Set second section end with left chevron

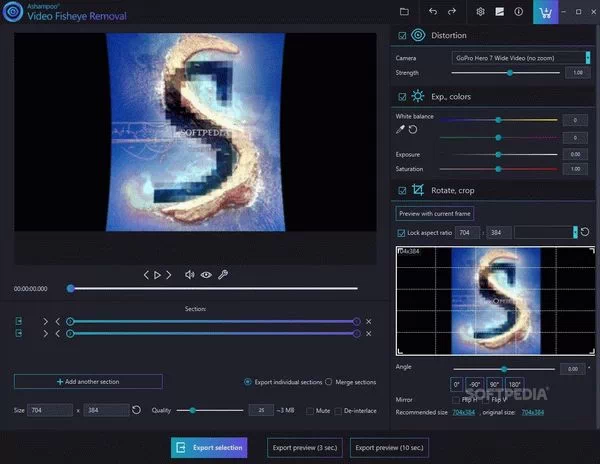tap(57, 334)
